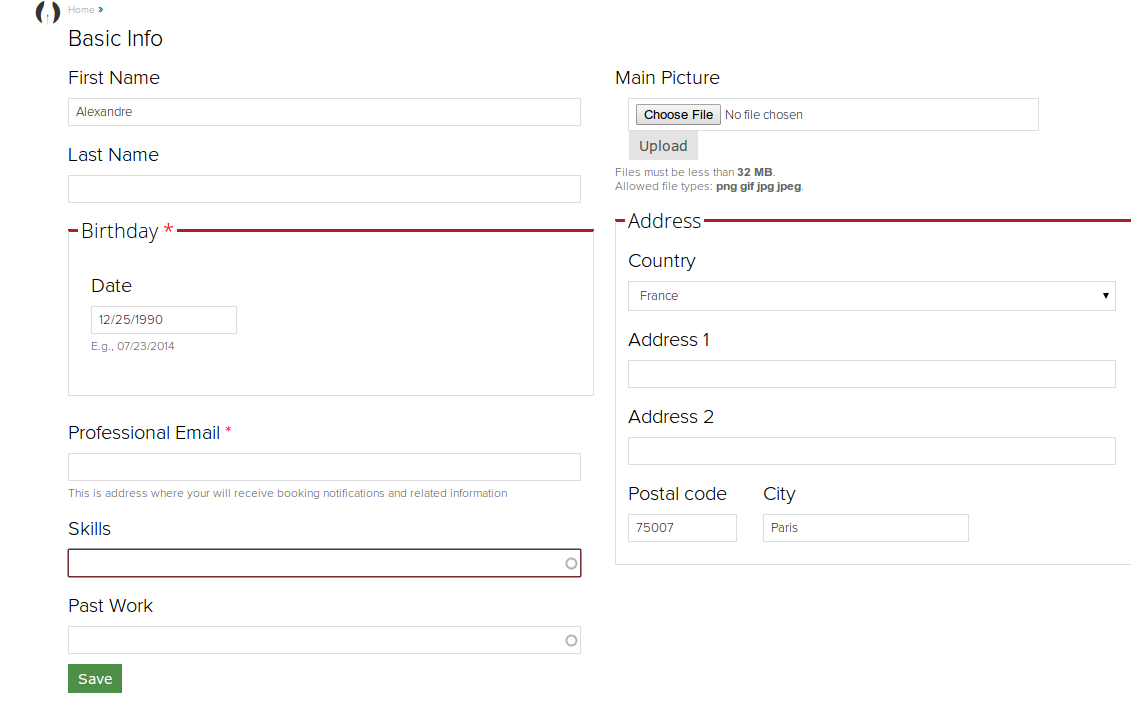Focus the Last Name input field
Screen dimensions: 1131x721
(324, 189)
